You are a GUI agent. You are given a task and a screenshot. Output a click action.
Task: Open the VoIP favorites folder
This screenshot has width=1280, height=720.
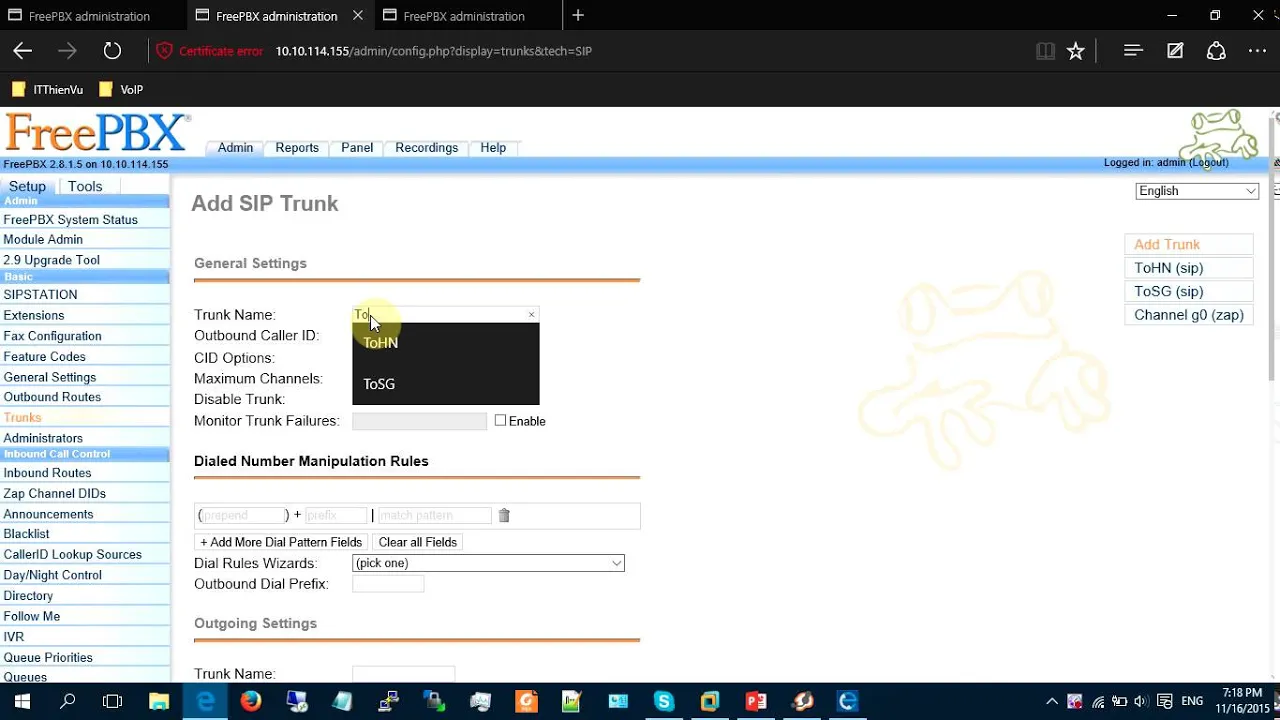tap(121, 89)
